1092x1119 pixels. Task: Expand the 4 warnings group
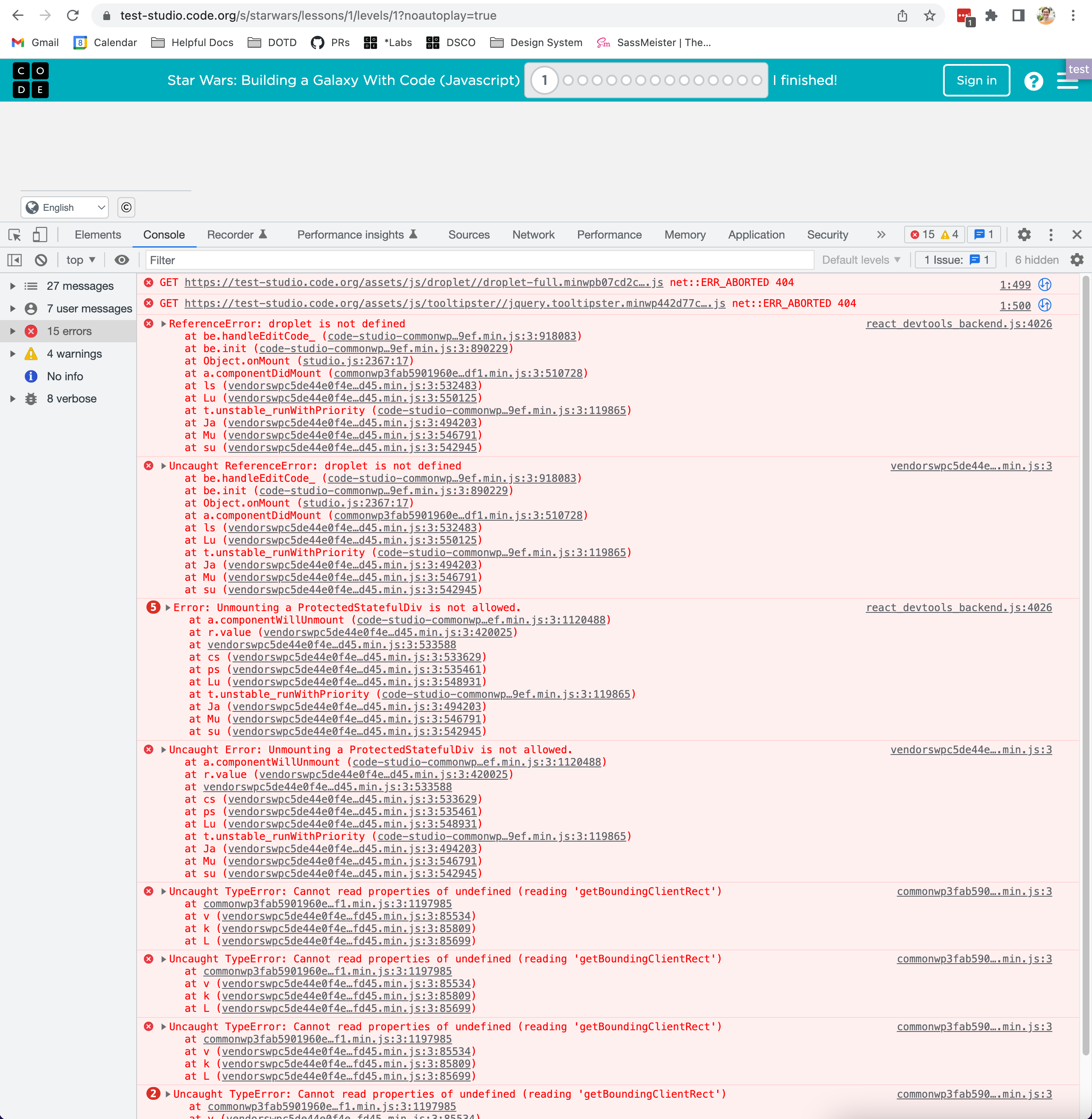(12, 354)
